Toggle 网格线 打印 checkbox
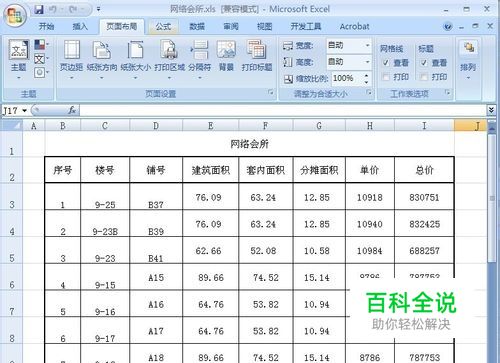This screenshot has height=363, width=500. [386, 77]
